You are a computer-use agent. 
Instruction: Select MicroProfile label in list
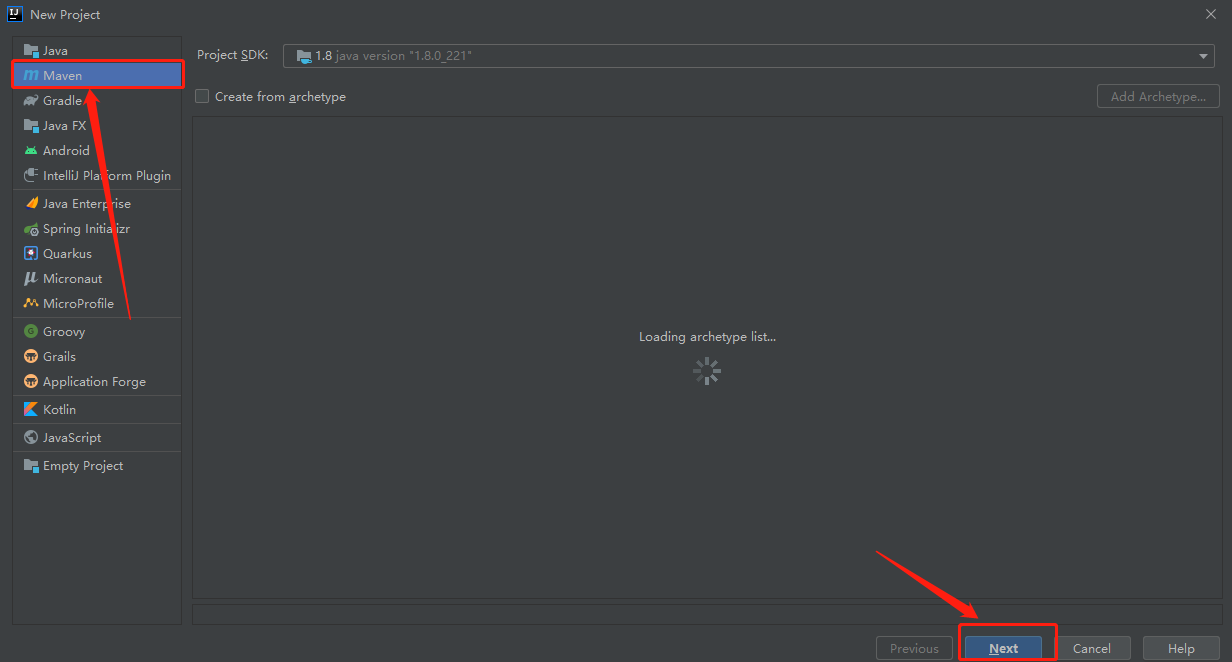(78, 303)
